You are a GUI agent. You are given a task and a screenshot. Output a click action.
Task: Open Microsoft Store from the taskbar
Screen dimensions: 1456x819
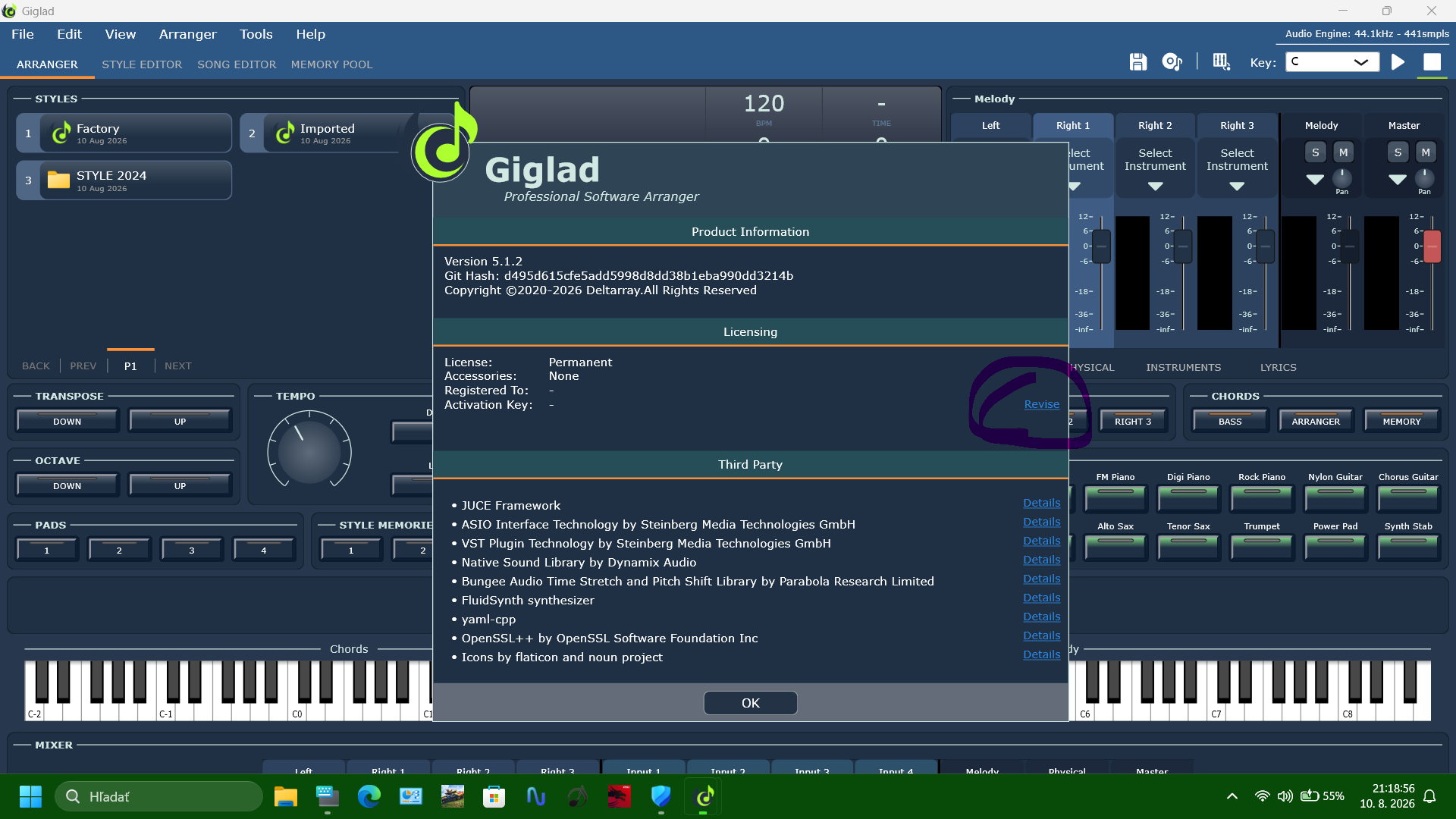click(494, 796)
